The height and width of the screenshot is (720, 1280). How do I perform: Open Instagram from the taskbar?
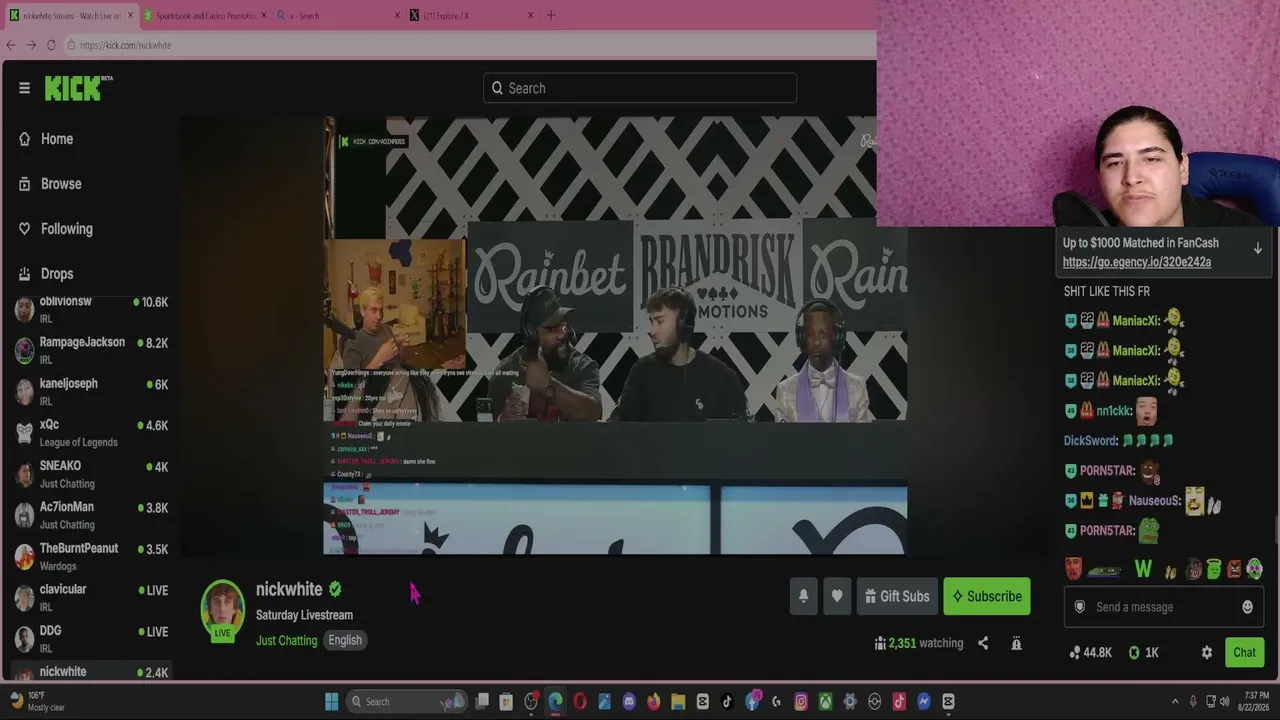(801, 701)
